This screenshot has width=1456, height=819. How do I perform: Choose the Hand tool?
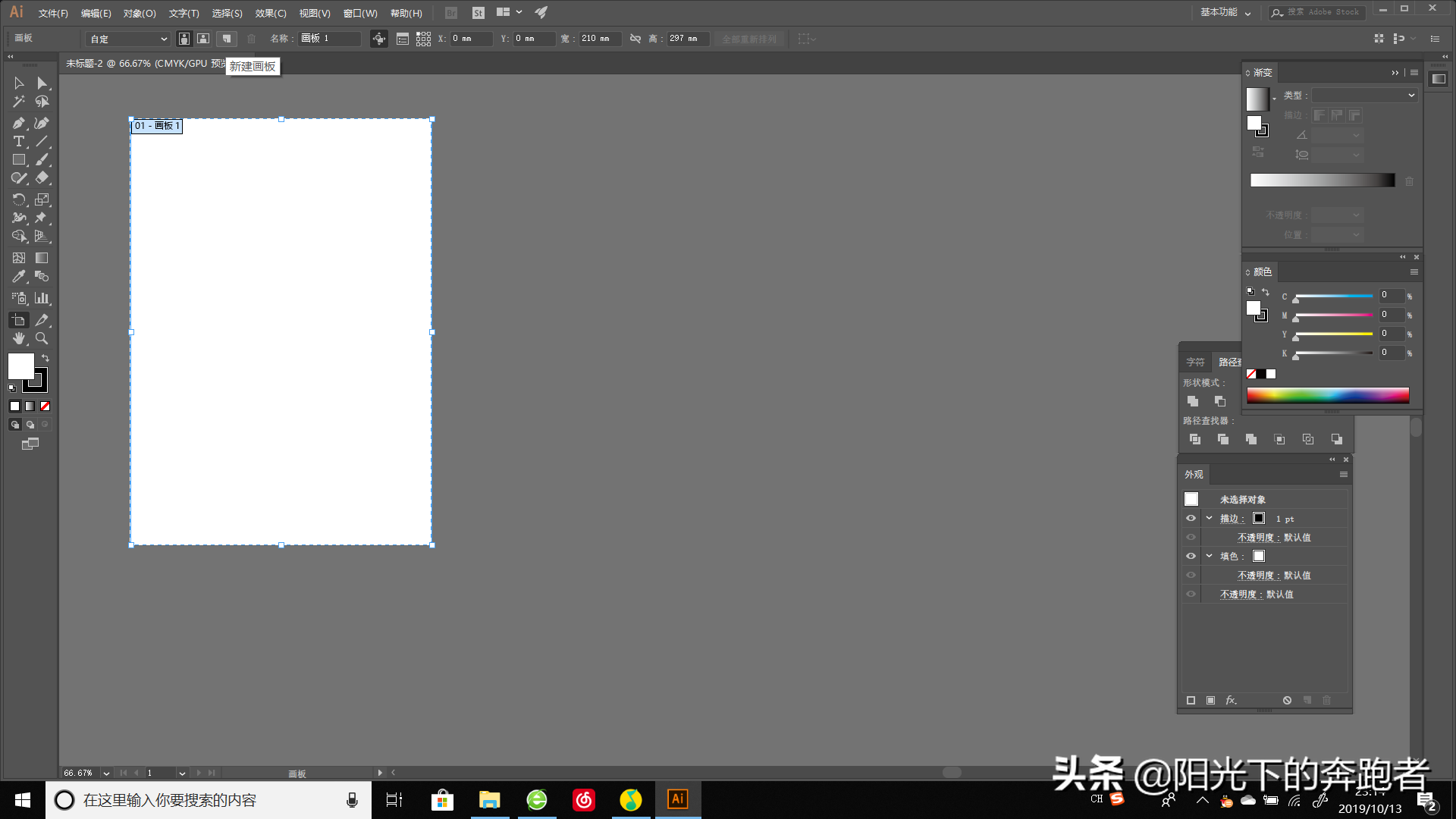pos(19,338)
